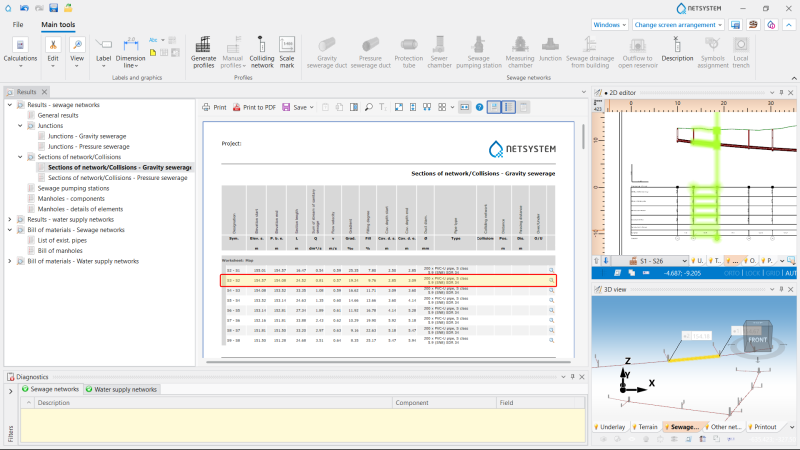The height and width of the screenshot is (450, 800).
Task: Open Bill of manholes tree item
Action: (60, 251)
